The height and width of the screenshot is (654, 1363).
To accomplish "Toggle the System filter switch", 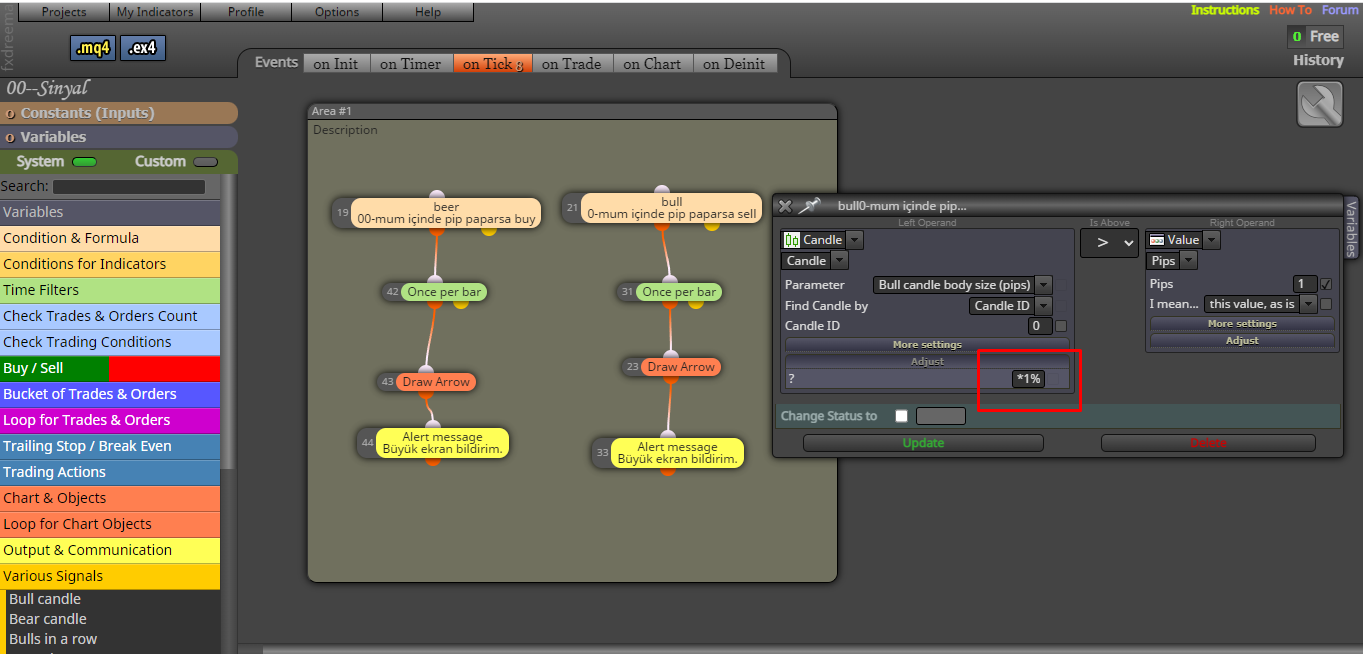I will [x=84, y=162].
